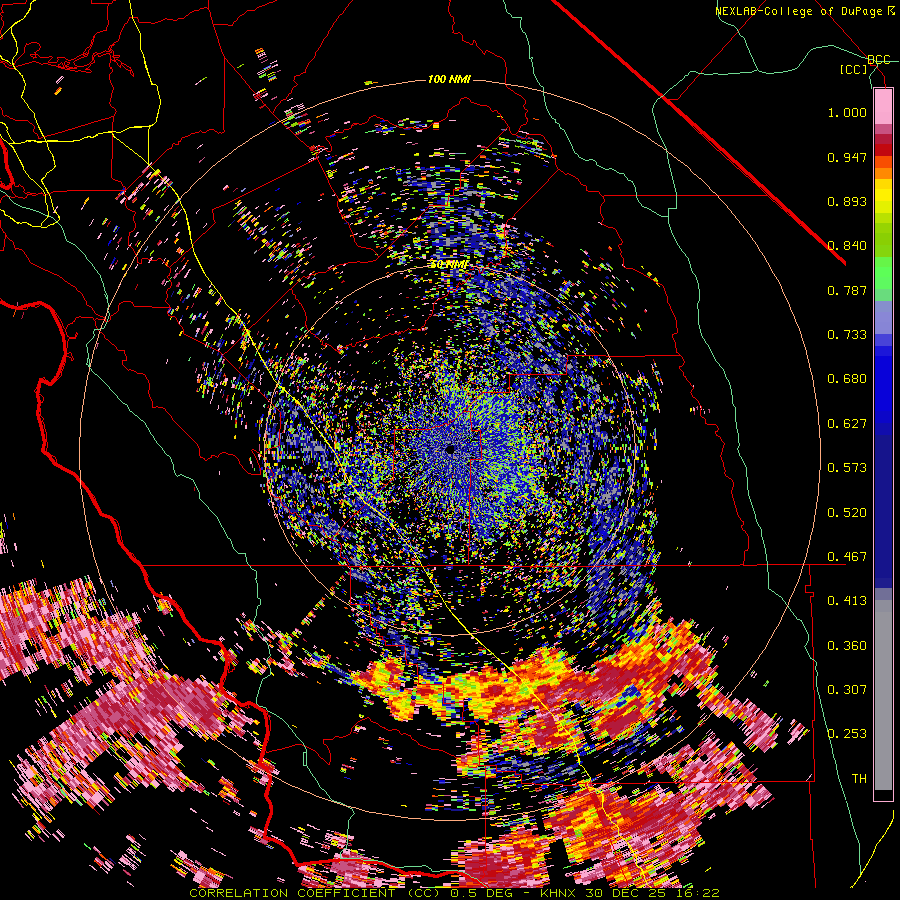
Task: Click the 0.360 scale value
Action: pos(847,646)
